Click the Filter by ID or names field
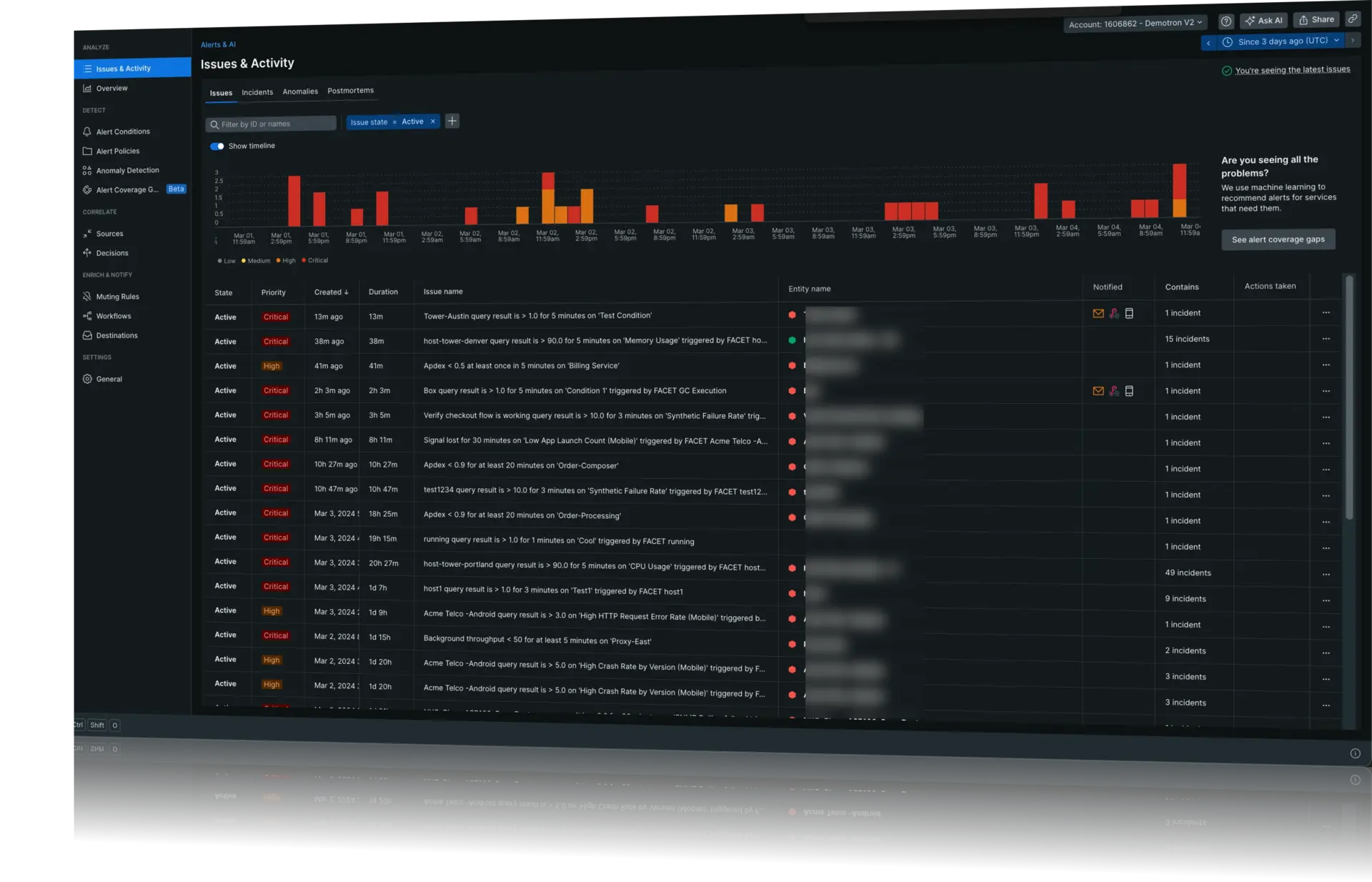Screen dimensions: 1372x882 point(272,124)
